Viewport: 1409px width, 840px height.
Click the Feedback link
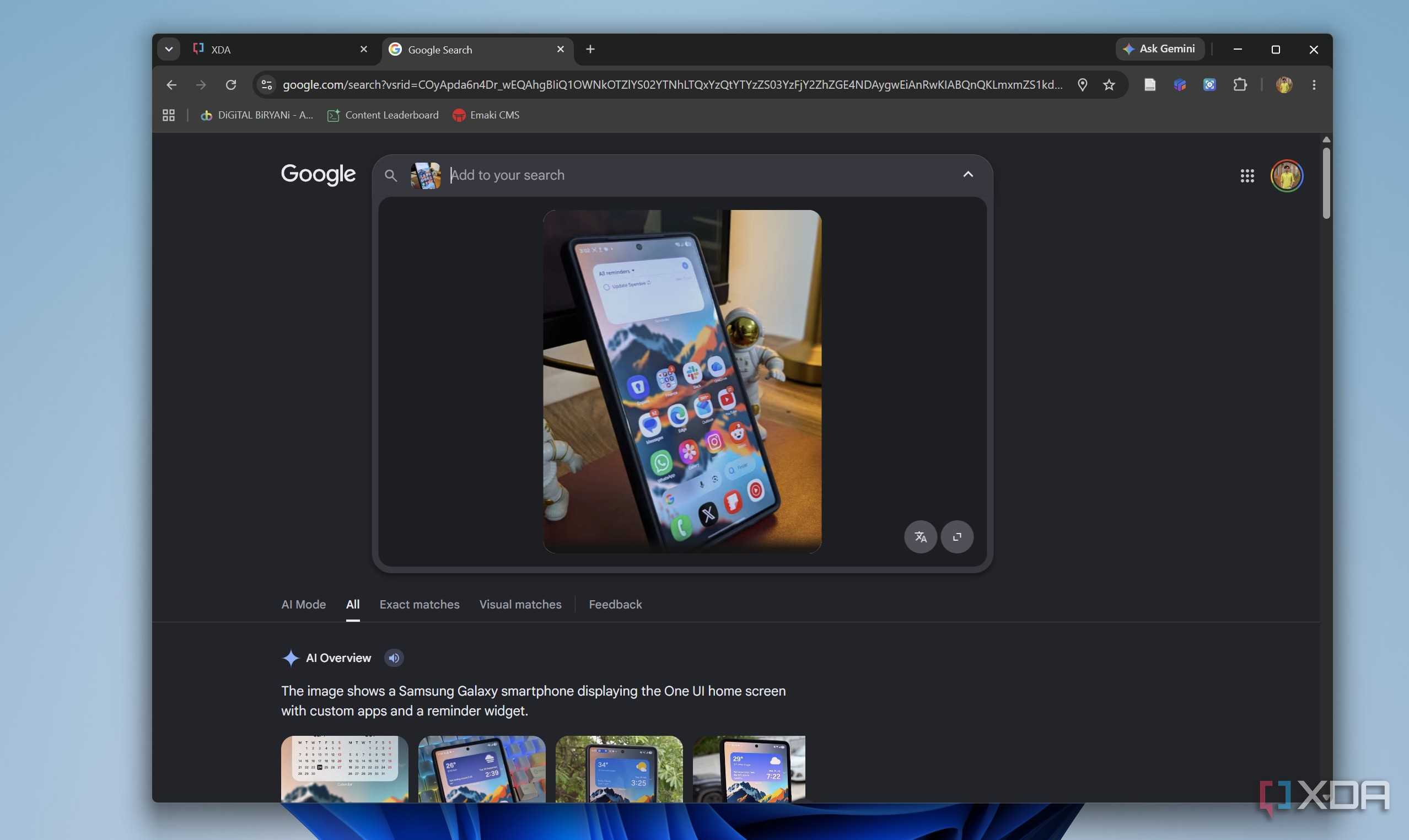tap(615, 605)
